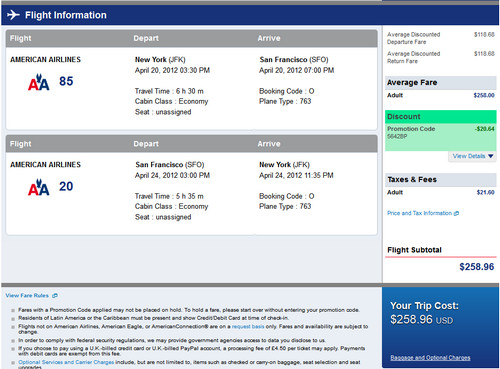This screenshot has width=500, height=369.
Task: Click the $258.96 flight subtotal amount
Action: pos(477,267)
